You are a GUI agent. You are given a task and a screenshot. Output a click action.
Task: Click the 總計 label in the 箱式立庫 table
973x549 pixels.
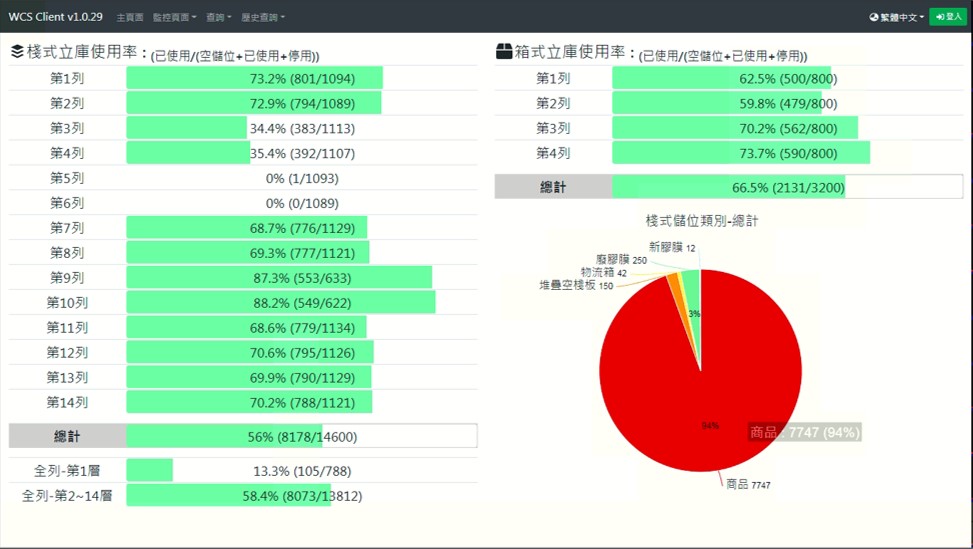(x=554, y=187)
